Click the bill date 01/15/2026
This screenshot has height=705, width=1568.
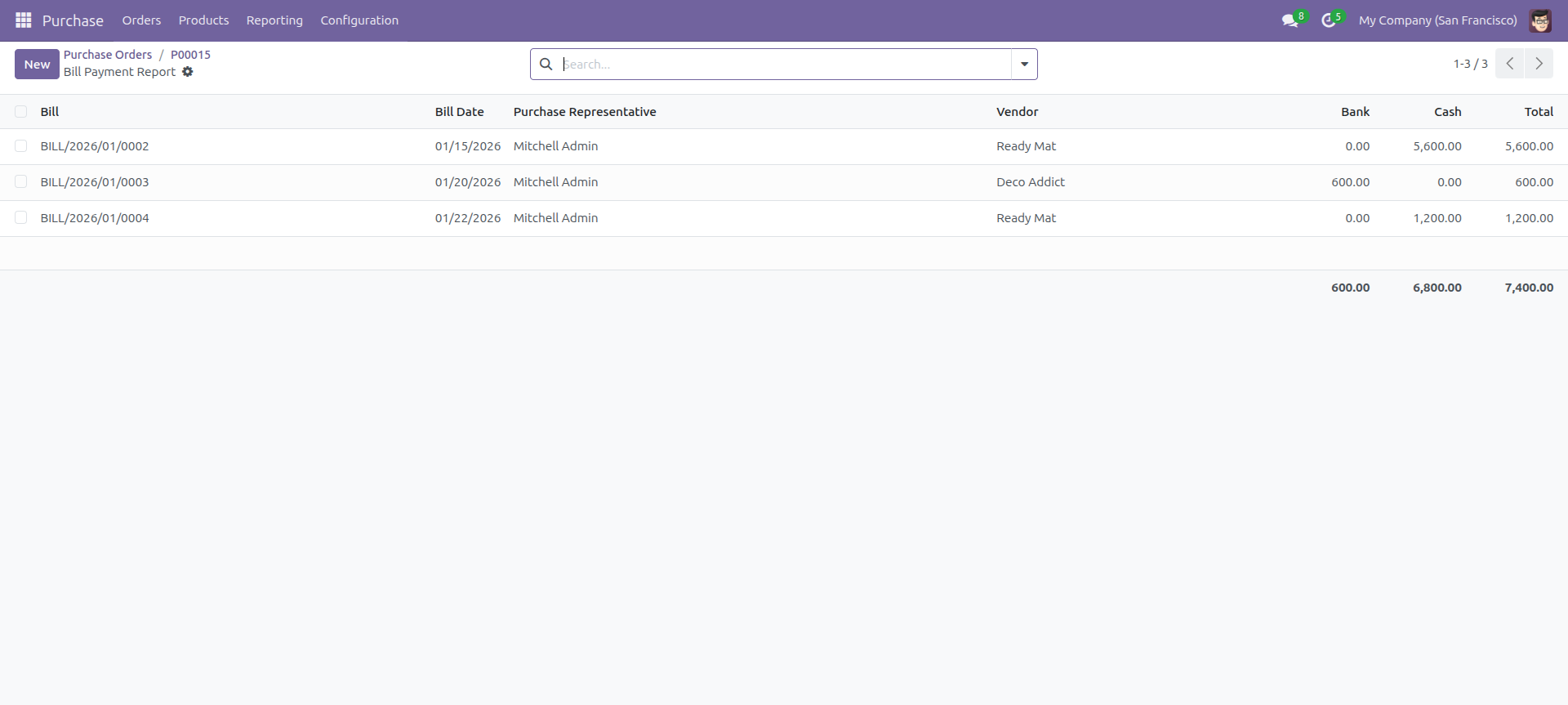(x=468, y=146)
